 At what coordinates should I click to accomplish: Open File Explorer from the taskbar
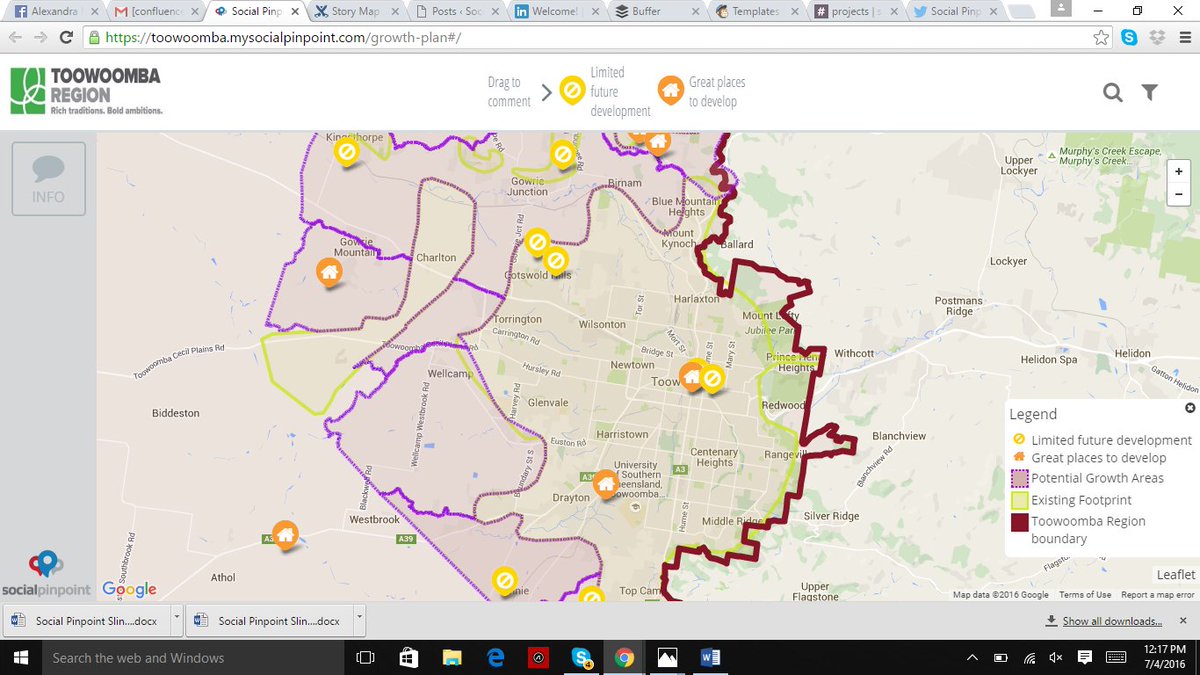point(452,657)
